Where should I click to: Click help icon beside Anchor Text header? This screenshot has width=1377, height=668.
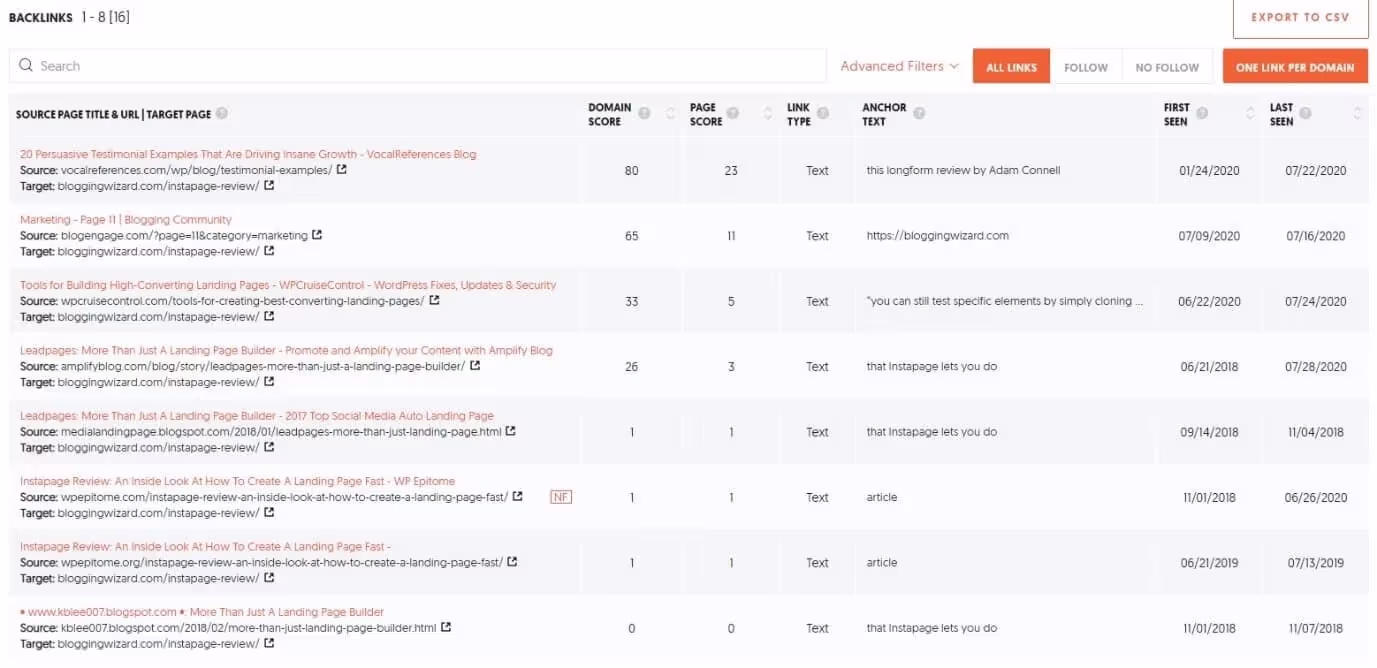click(x=919, y=113)
